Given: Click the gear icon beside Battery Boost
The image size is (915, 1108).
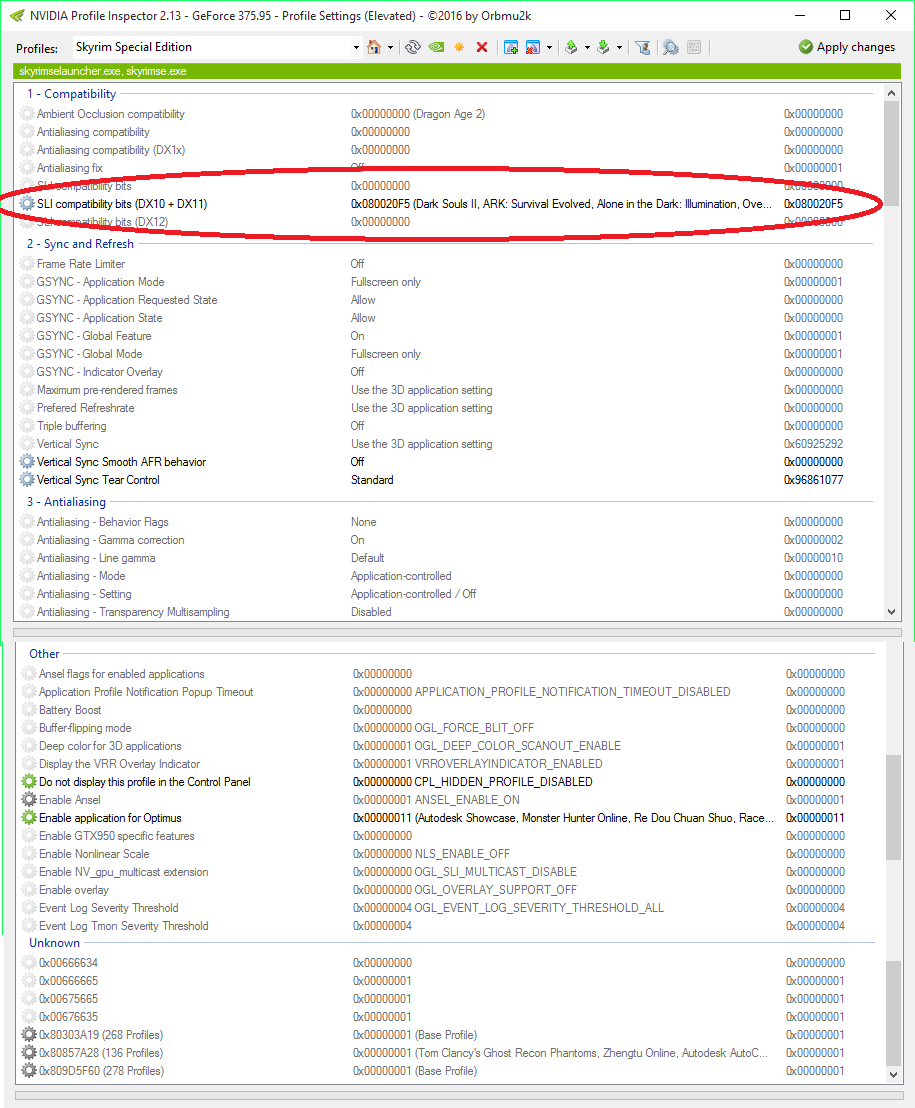Looking at the screenshot, I should 29,709.
